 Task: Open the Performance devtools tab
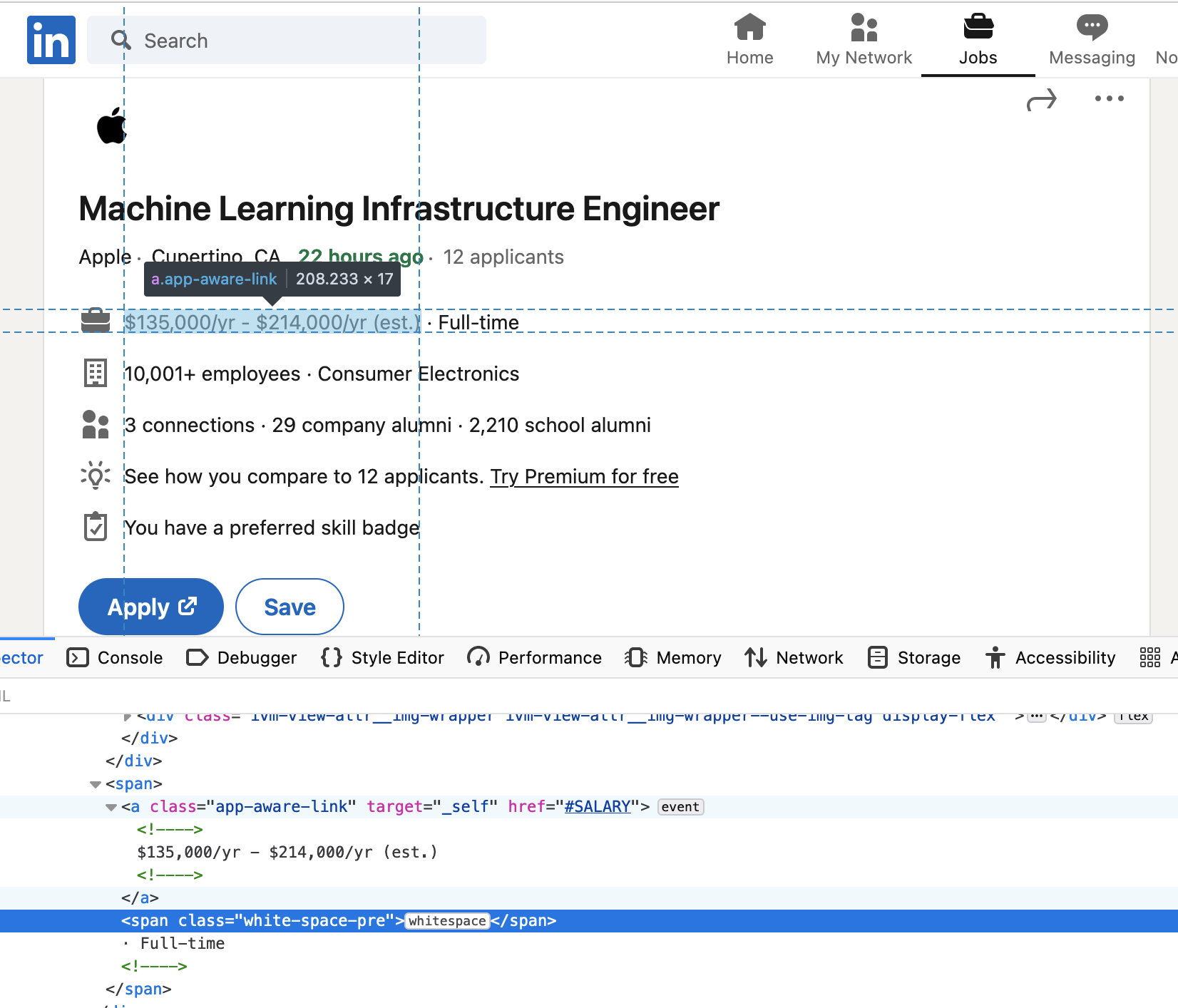tap(534, 657)
